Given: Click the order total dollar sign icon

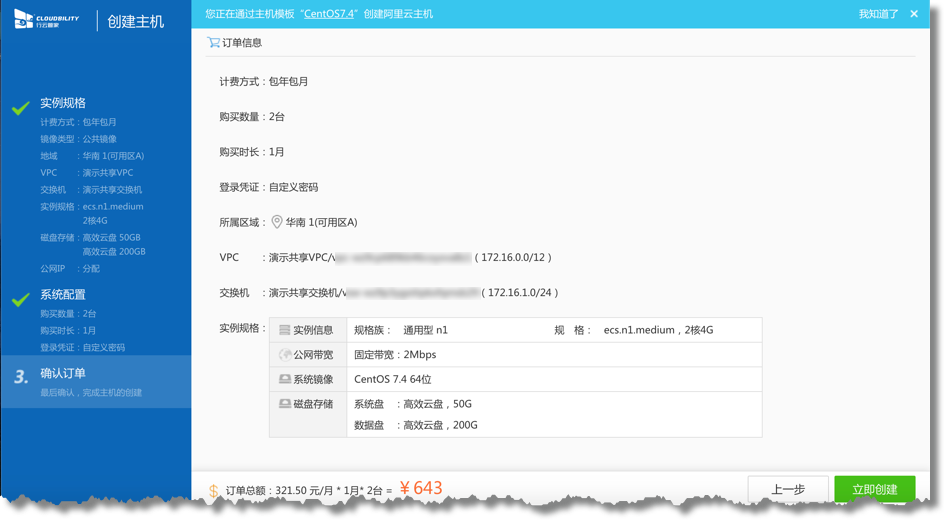Looking at the screenshot, I should [x=214, y=491].
